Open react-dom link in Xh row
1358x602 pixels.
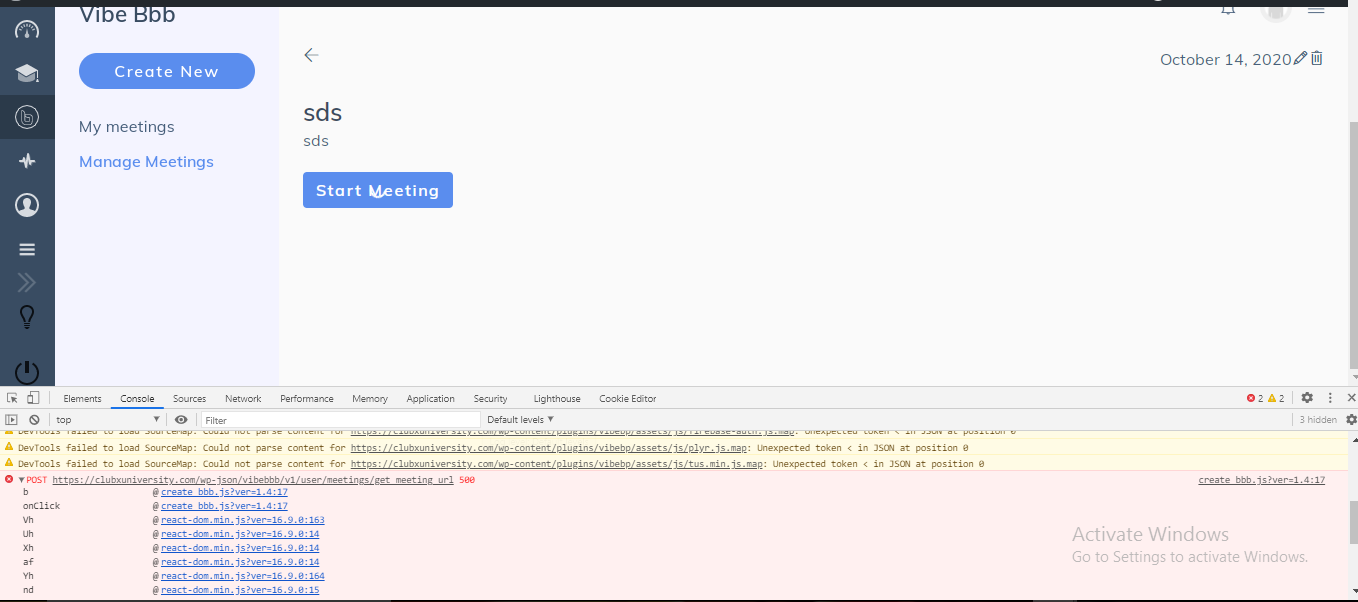click(240, 548)
